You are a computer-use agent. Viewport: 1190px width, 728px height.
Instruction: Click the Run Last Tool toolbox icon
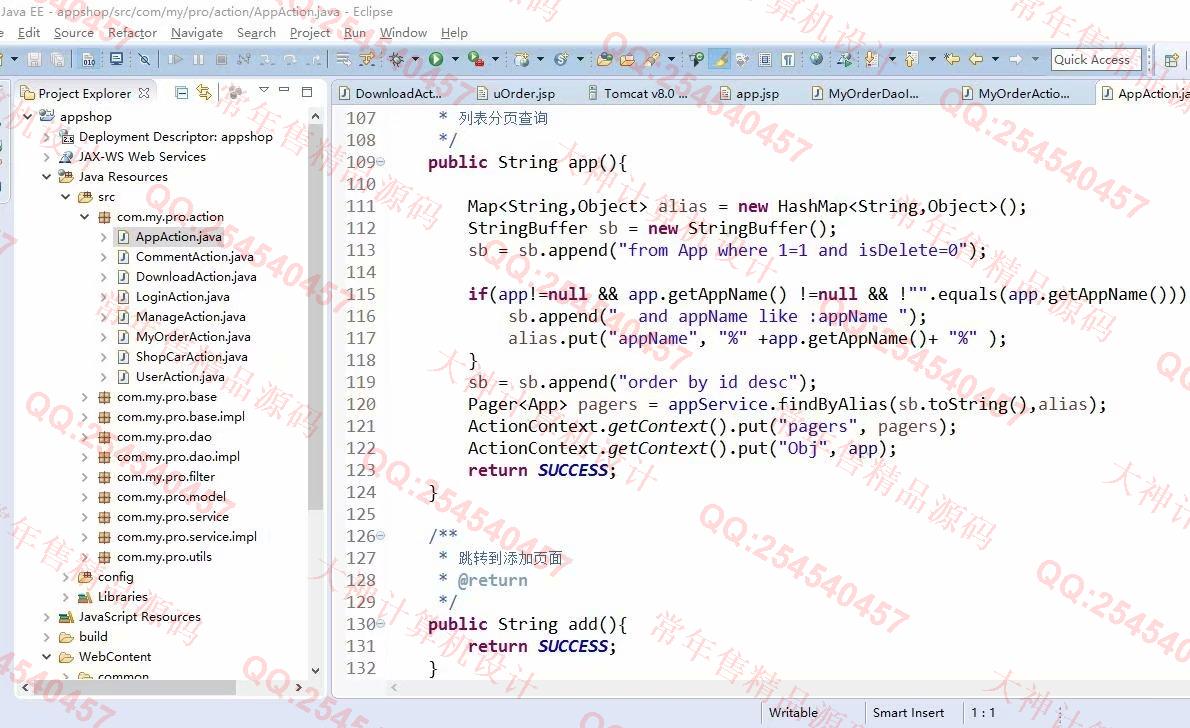[x=476, y=59]
